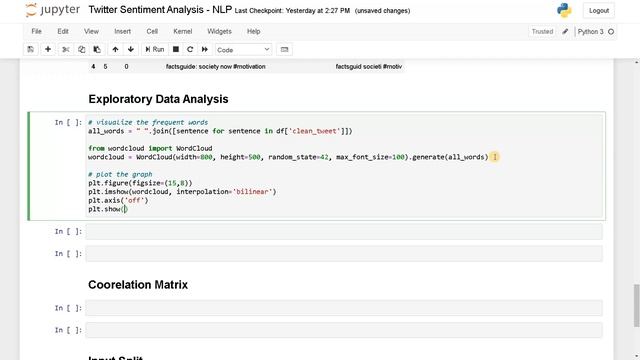
Task: Interrupt the kernel with stop icon
Action: pyautogui.click(x=176, y=49)
